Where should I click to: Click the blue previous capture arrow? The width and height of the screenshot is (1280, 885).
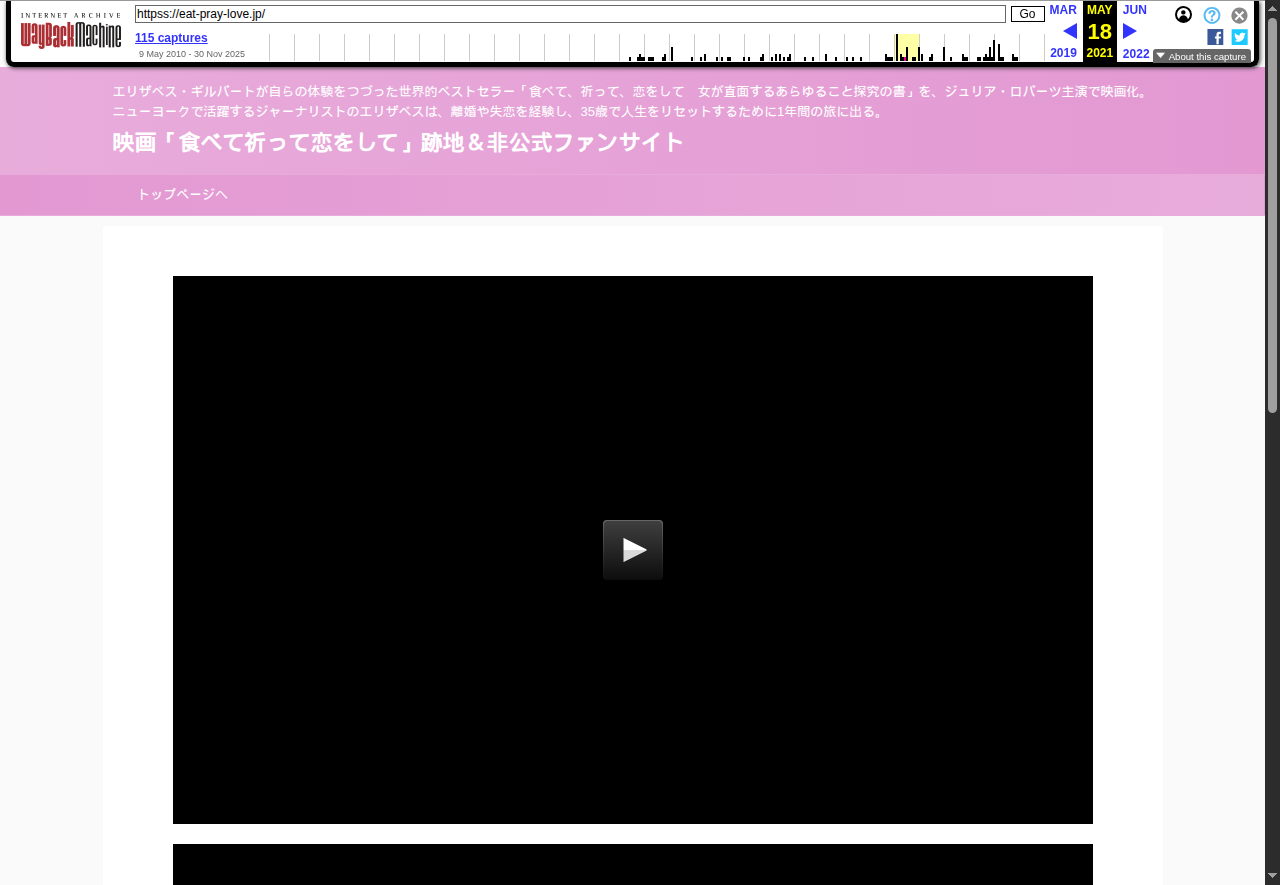click(1069, 31)
